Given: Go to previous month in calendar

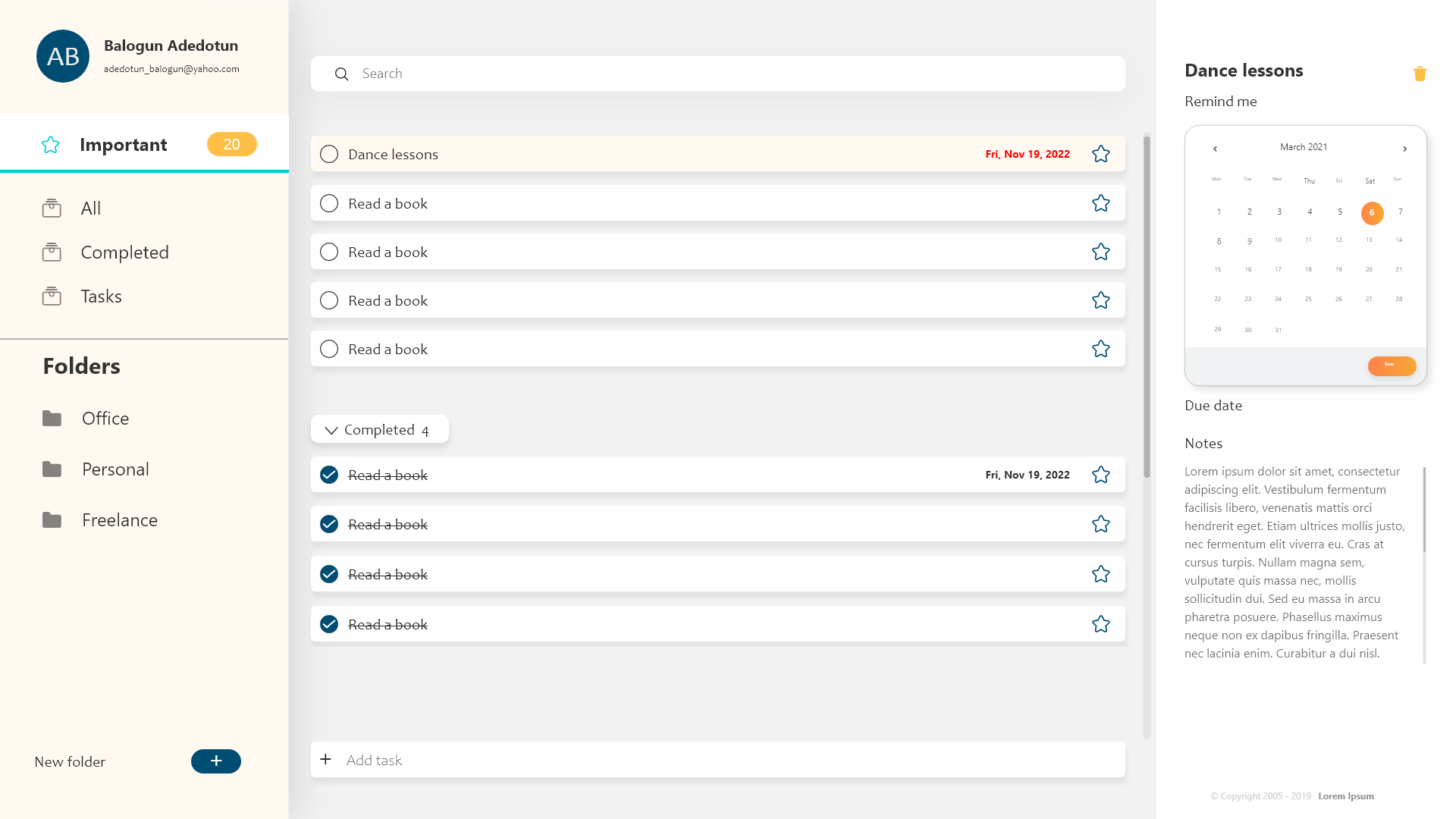Looking at the screenshot, I should (1215, 149).
